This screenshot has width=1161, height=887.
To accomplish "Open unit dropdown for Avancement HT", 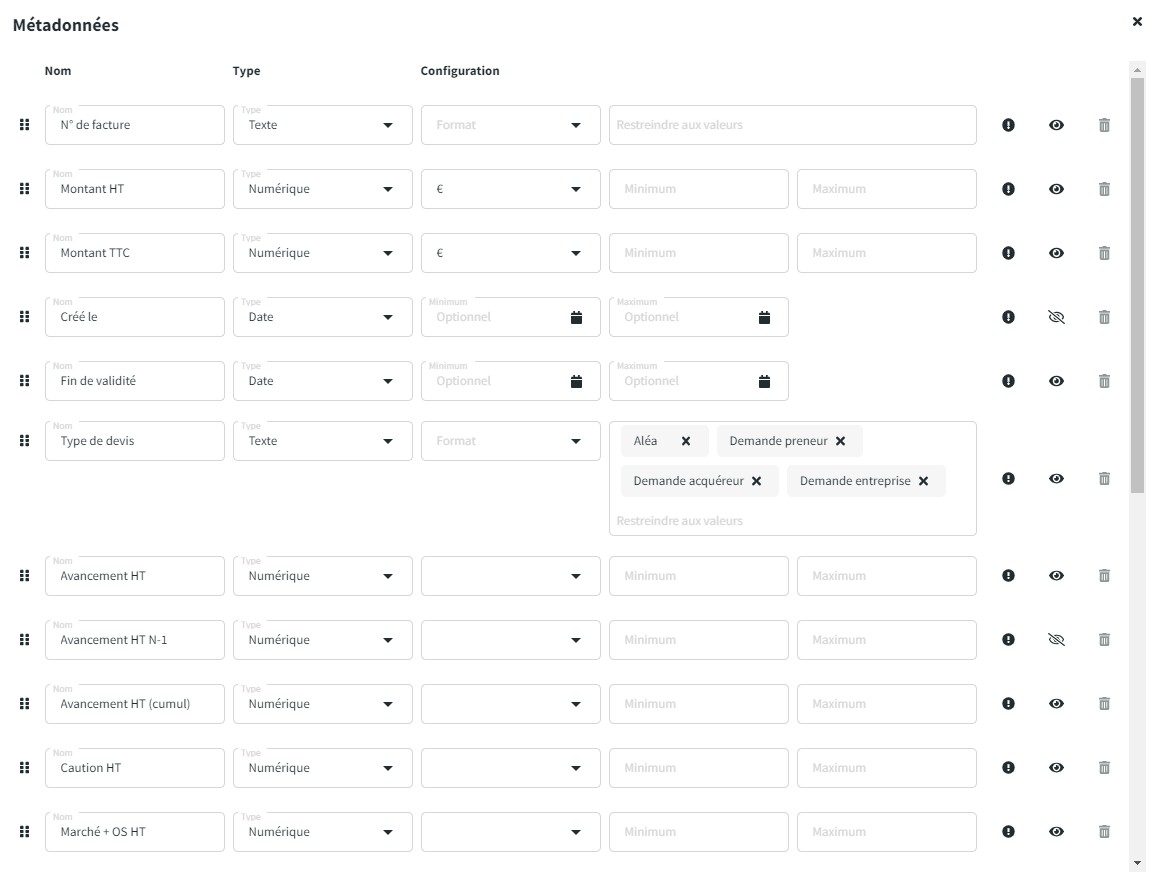I will pos(576,576).
